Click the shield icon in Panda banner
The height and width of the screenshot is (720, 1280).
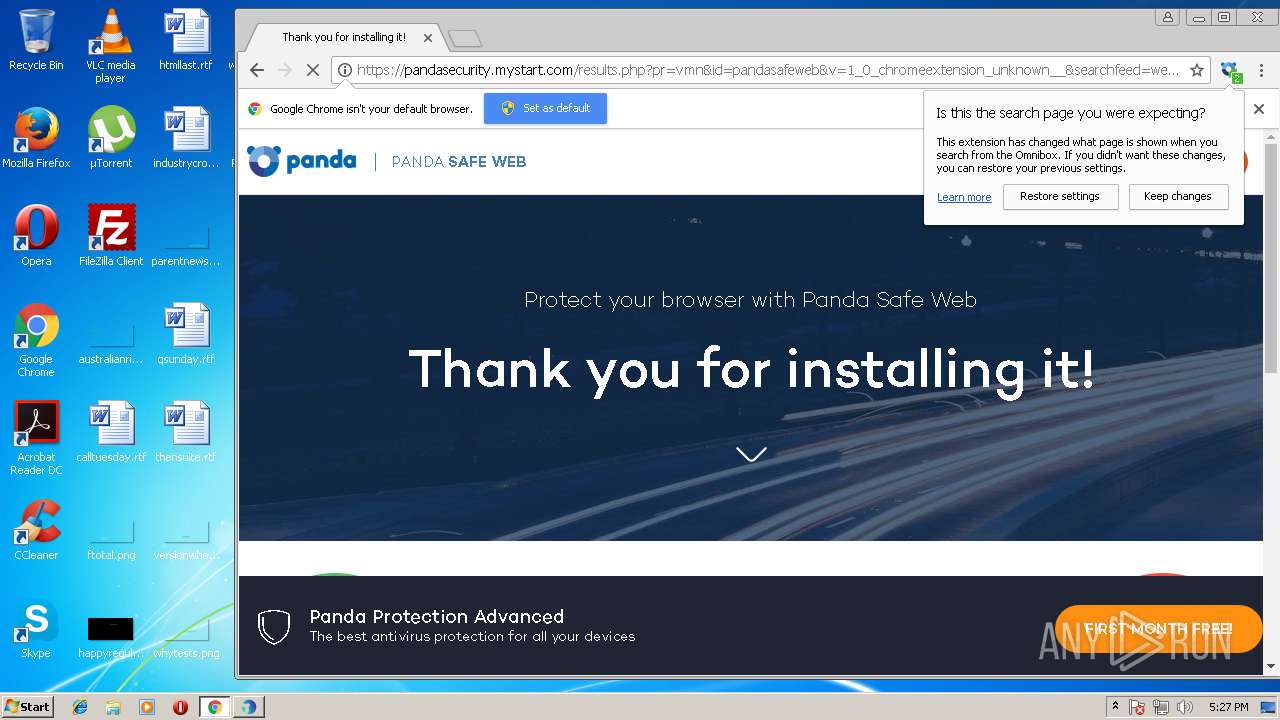(x=273, y=626)
